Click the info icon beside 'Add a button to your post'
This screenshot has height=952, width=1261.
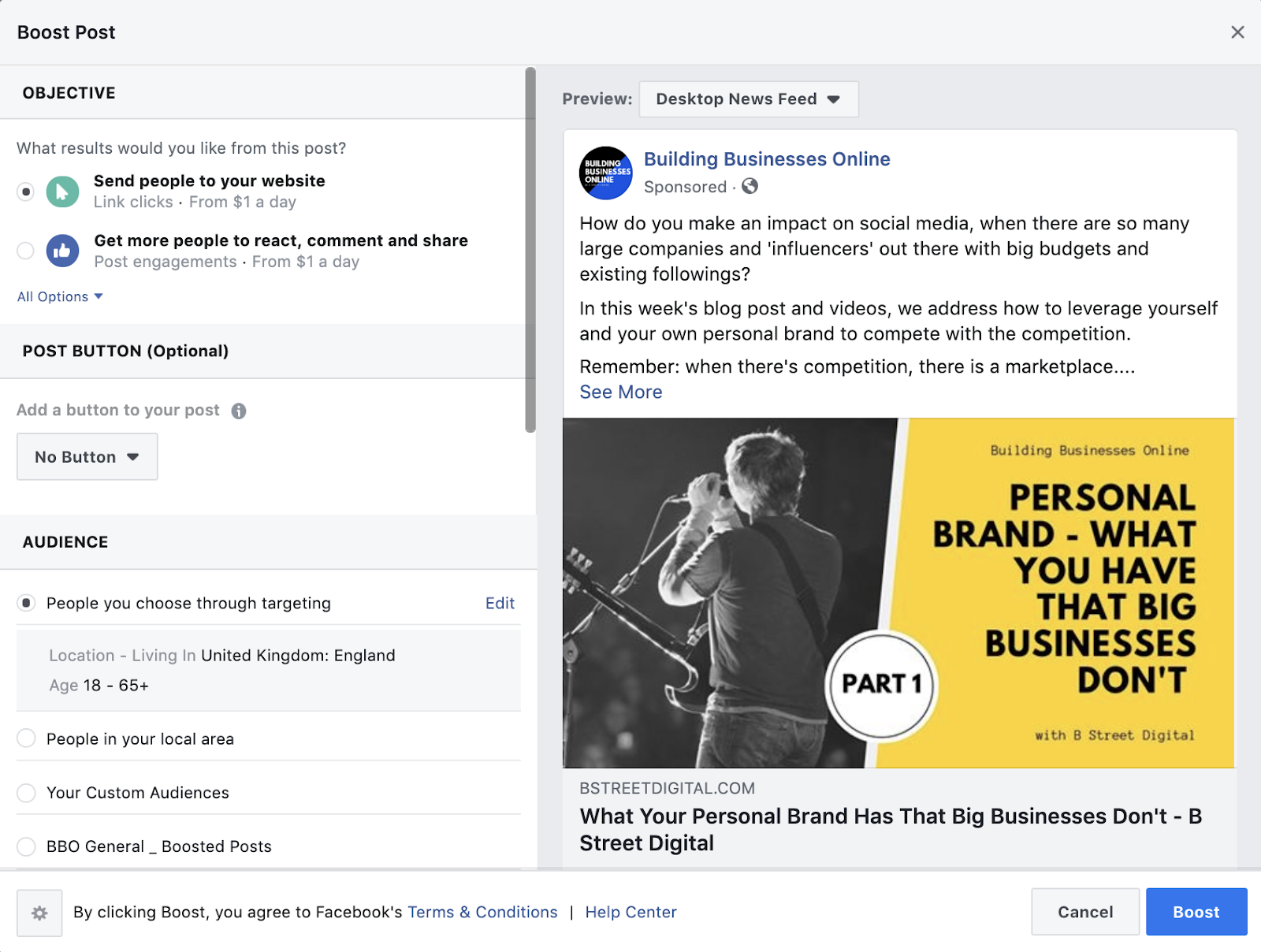[x=239, y=411]
